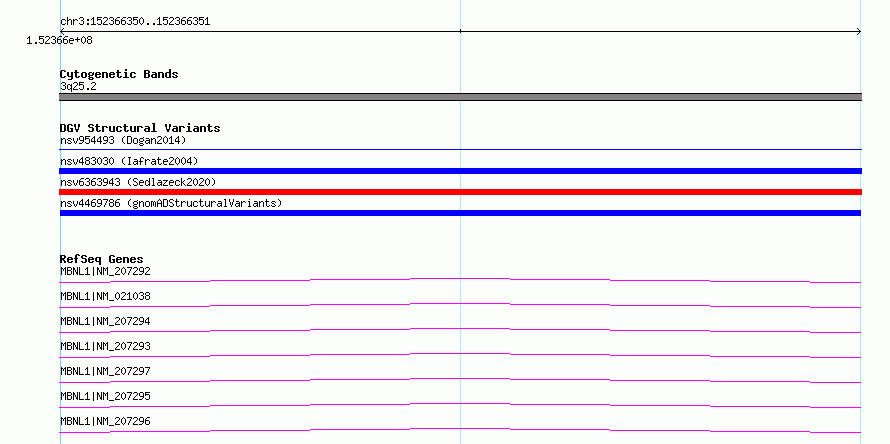Click the blue nsv483030 variant bar
This screenshot has height=444, width=890.
[460, 171]
